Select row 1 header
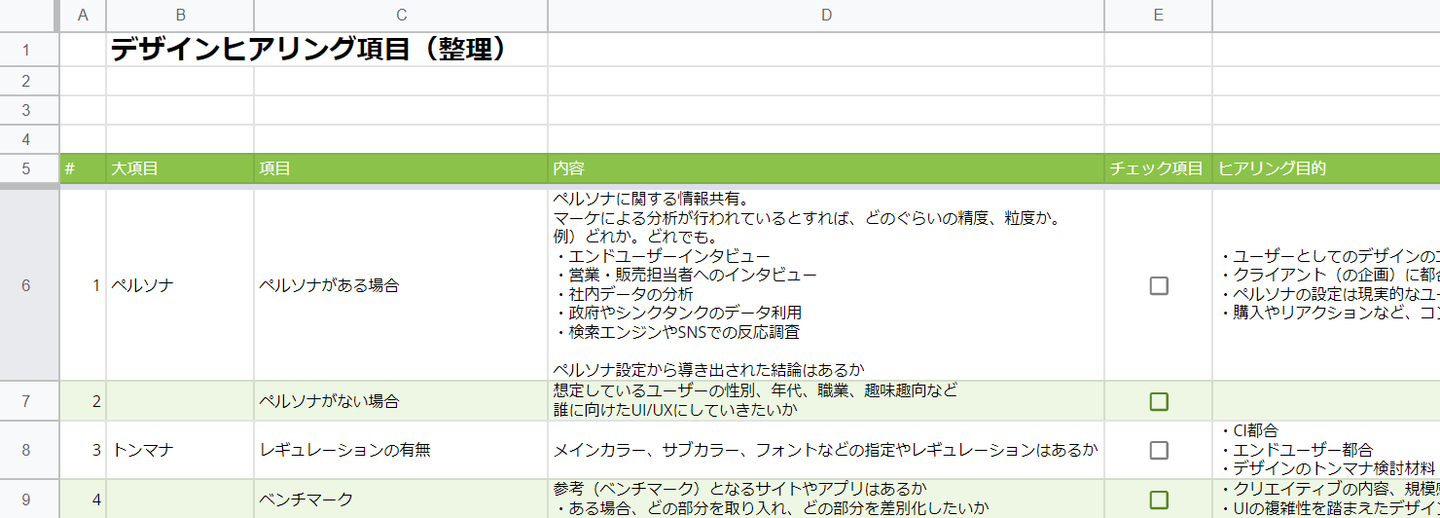This screenshot has height=518, width=1440. 29,49
